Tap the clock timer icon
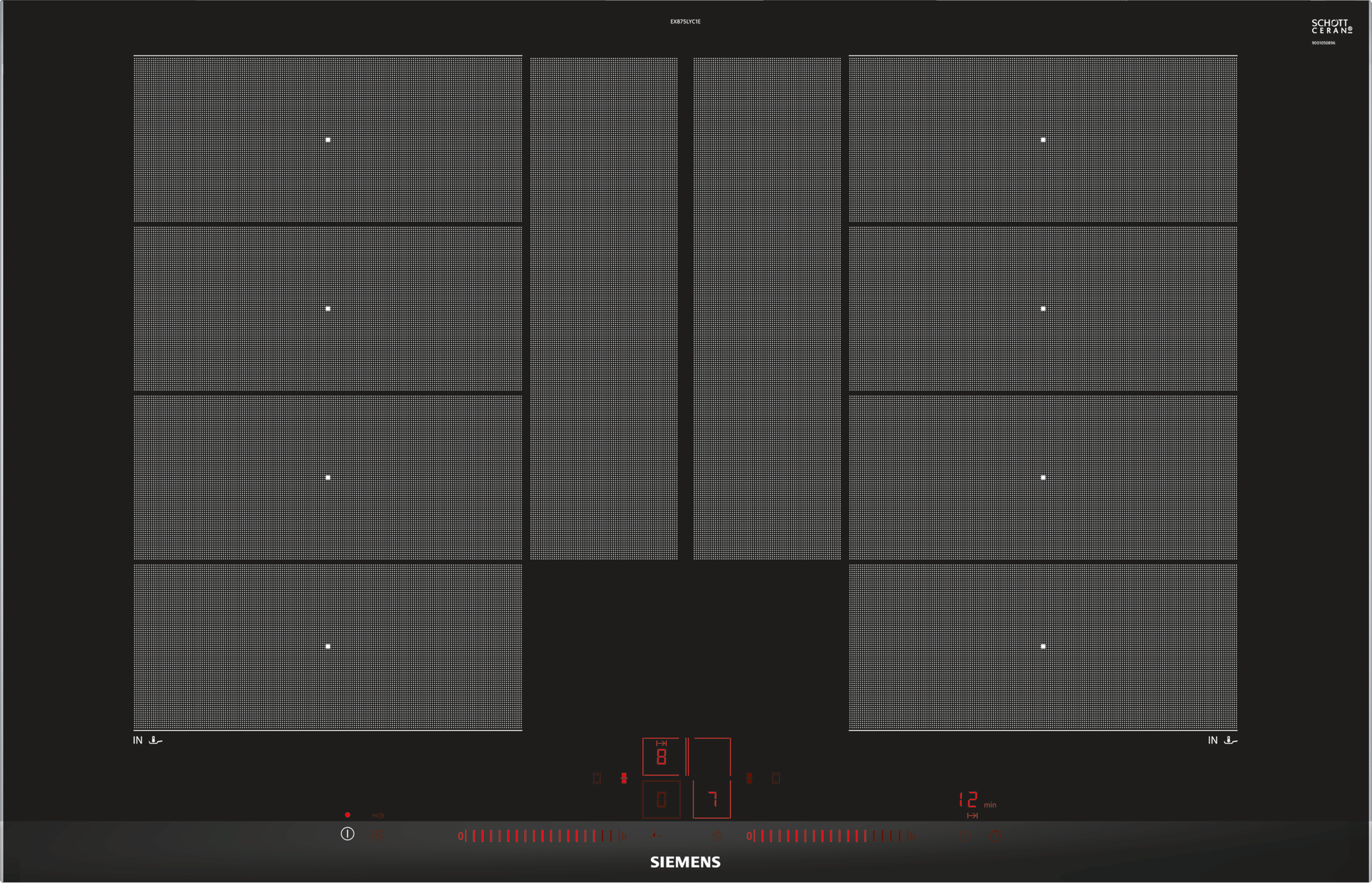Viewport: 1372px width, 883px height. point(965,835)
